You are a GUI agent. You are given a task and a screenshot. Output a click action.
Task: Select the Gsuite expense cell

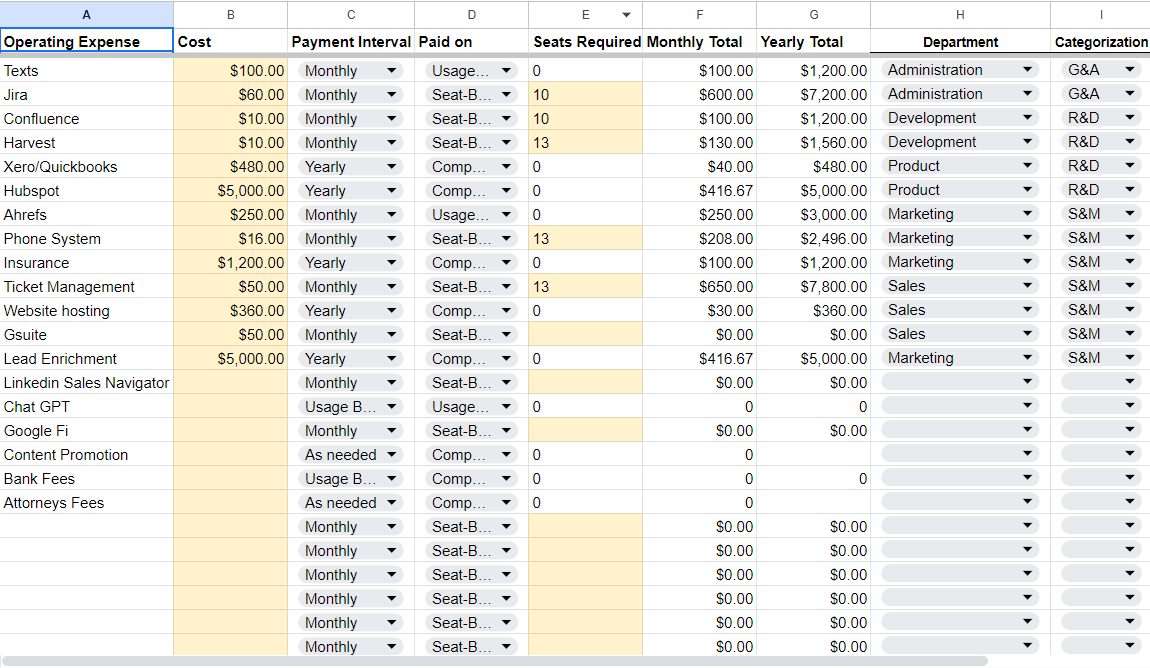(x=87, y=335)
